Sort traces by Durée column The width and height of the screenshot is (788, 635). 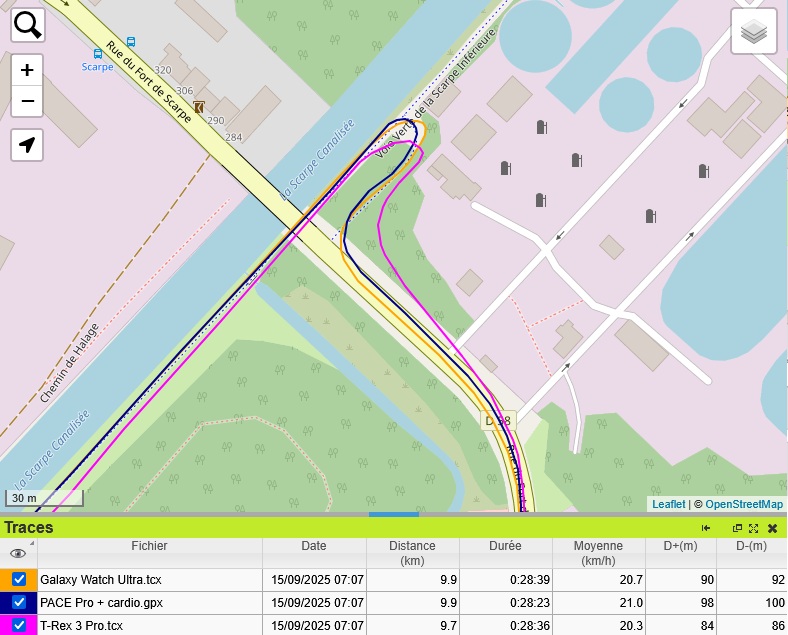[x=505, y=547]
